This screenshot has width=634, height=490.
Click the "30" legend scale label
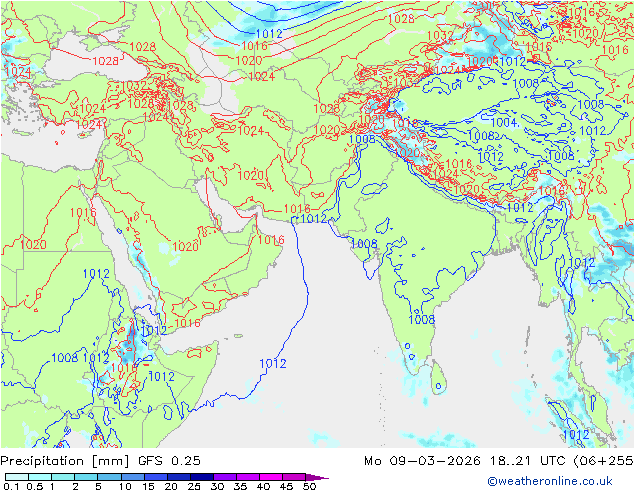coord(217,486)
